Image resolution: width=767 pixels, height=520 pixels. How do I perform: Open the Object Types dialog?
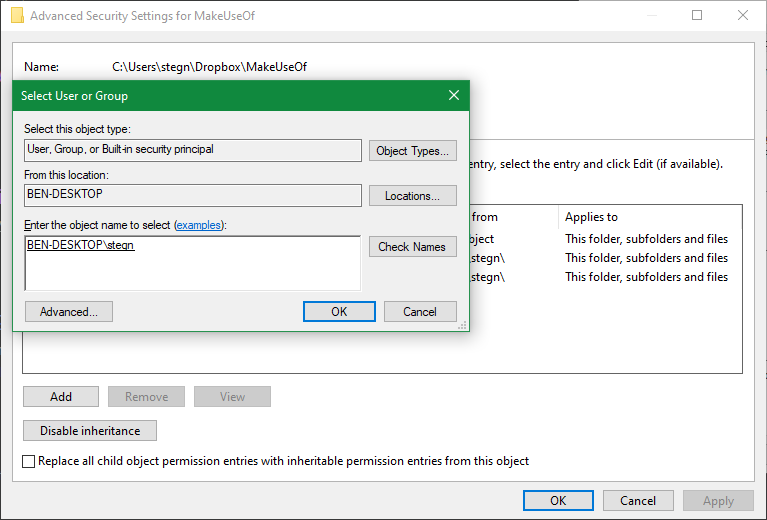[412, 151]
